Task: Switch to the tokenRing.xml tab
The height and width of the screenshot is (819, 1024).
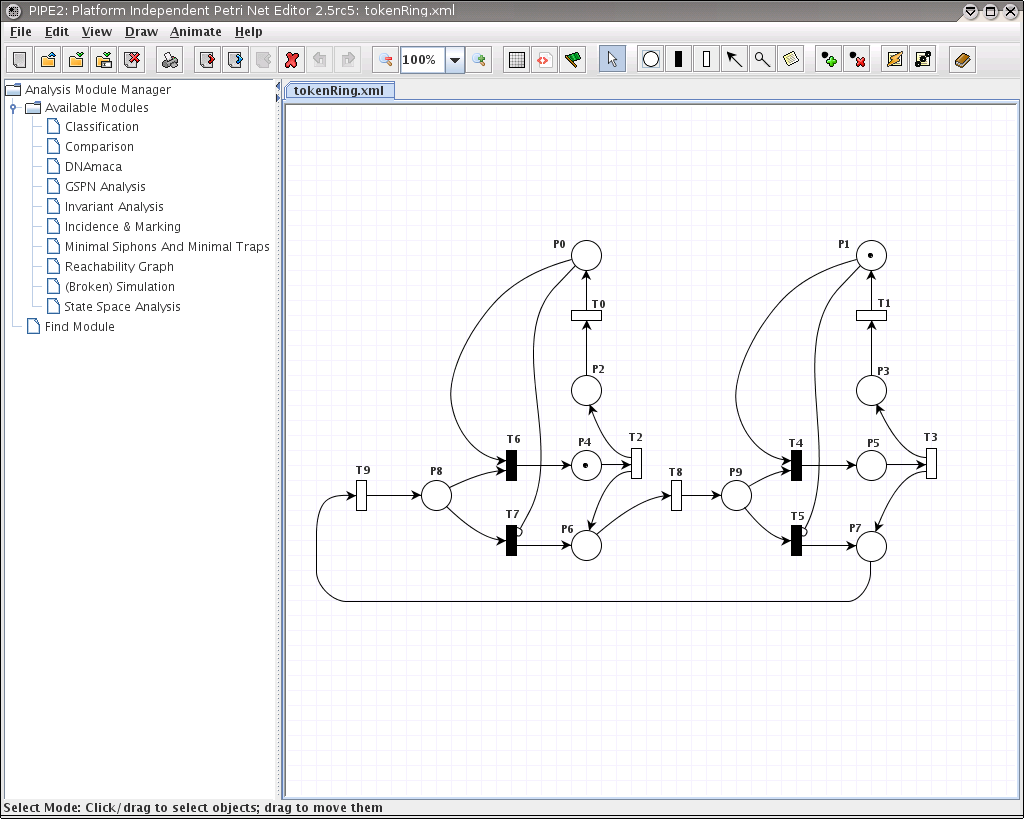Action: point(340,90)
